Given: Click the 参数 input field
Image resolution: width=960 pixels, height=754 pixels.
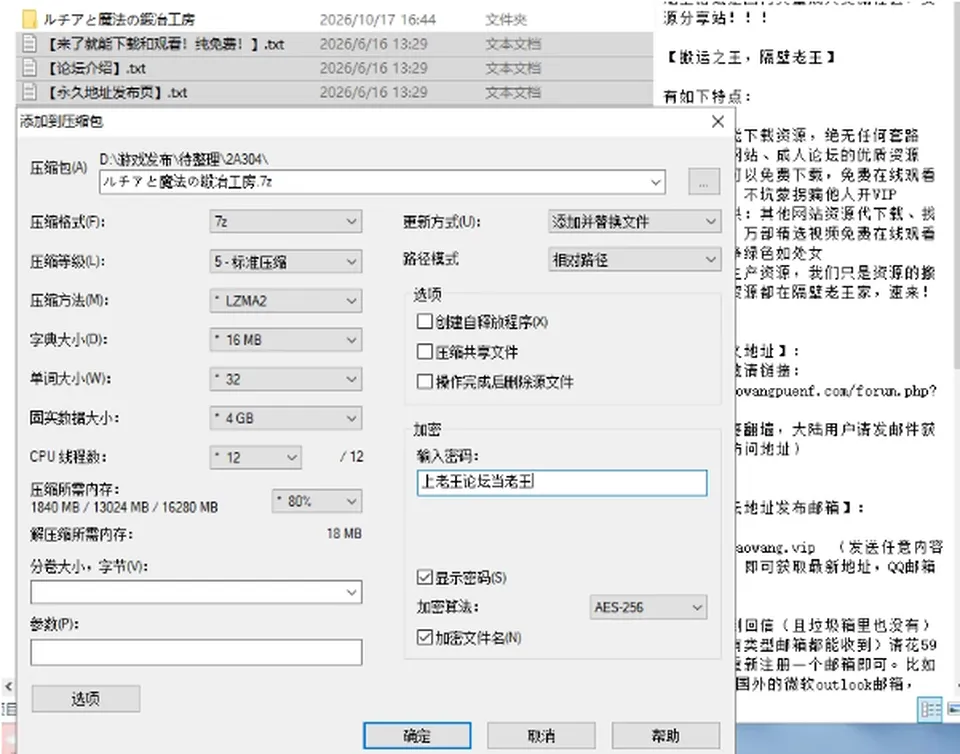Looking at the screenshot, I should click(x=196, y=652).
